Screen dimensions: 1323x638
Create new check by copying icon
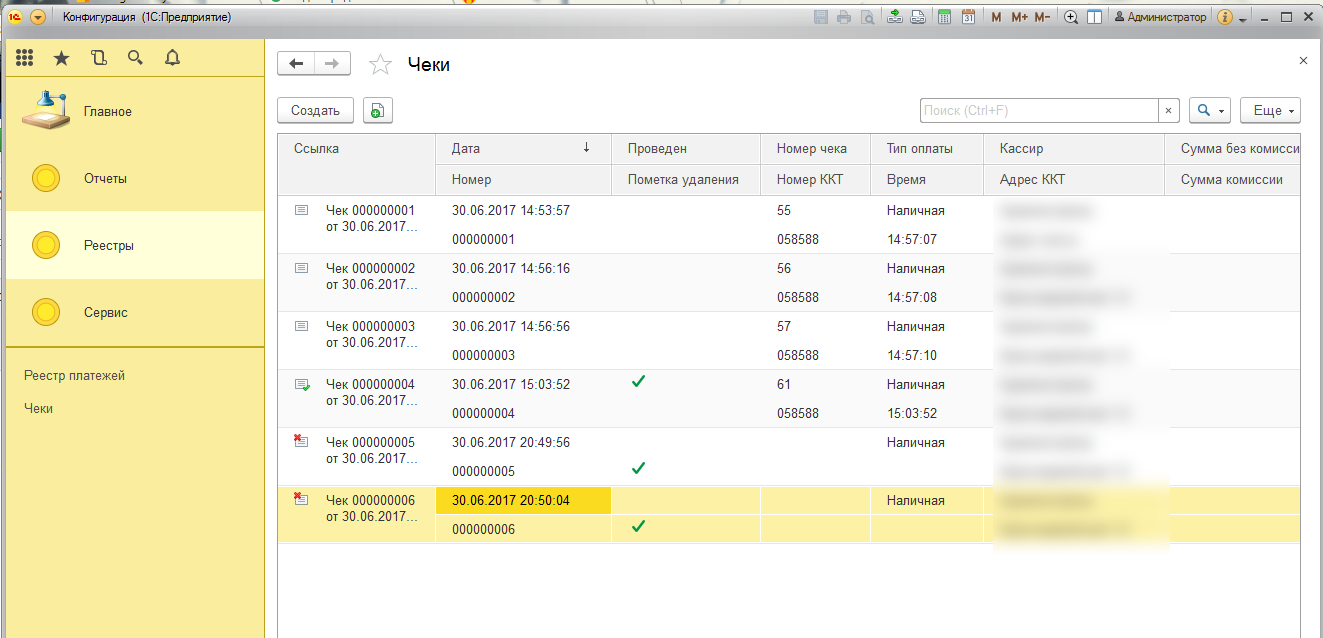(377, 111)
